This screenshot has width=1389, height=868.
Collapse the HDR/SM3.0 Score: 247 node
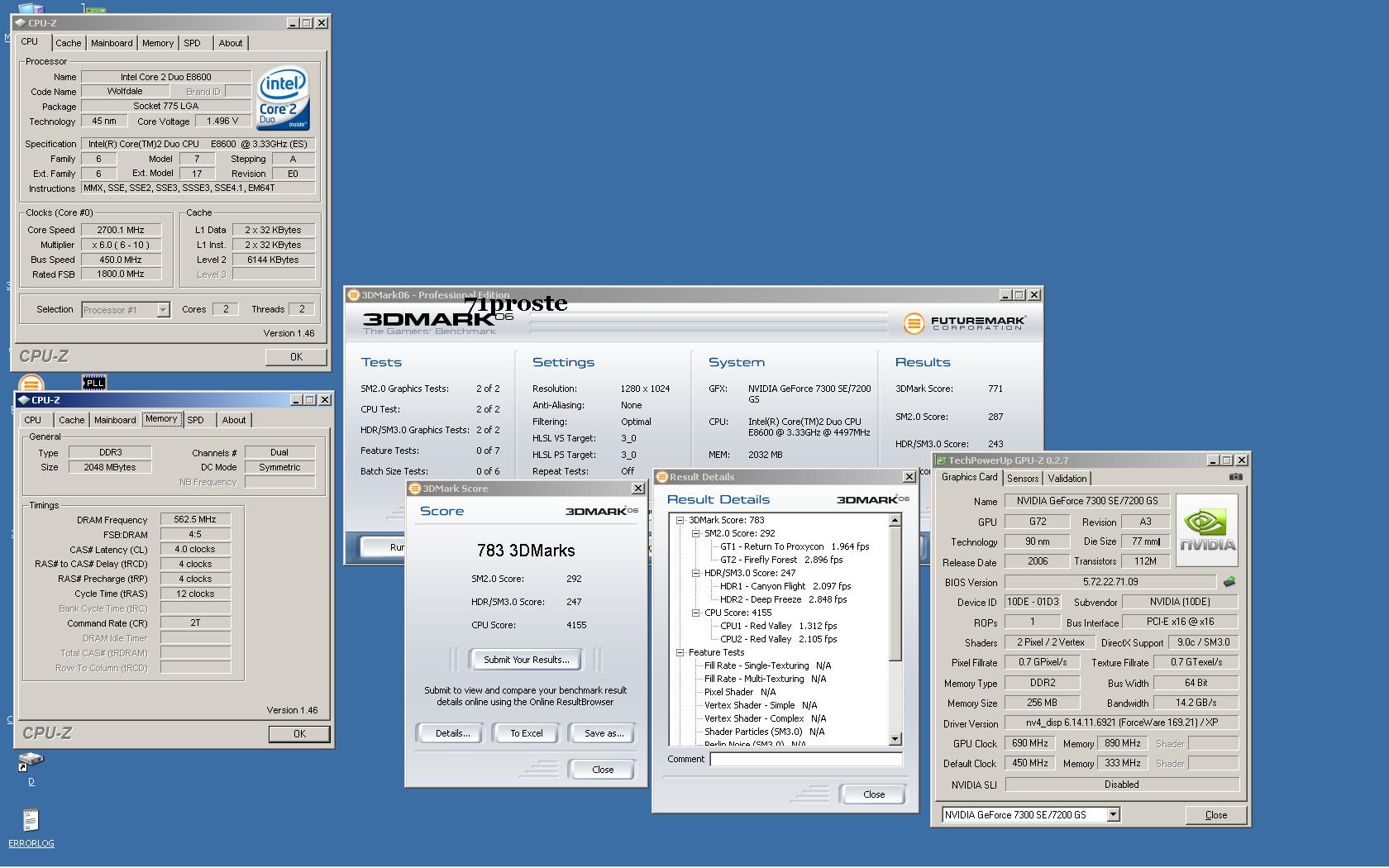click(696, 573)
